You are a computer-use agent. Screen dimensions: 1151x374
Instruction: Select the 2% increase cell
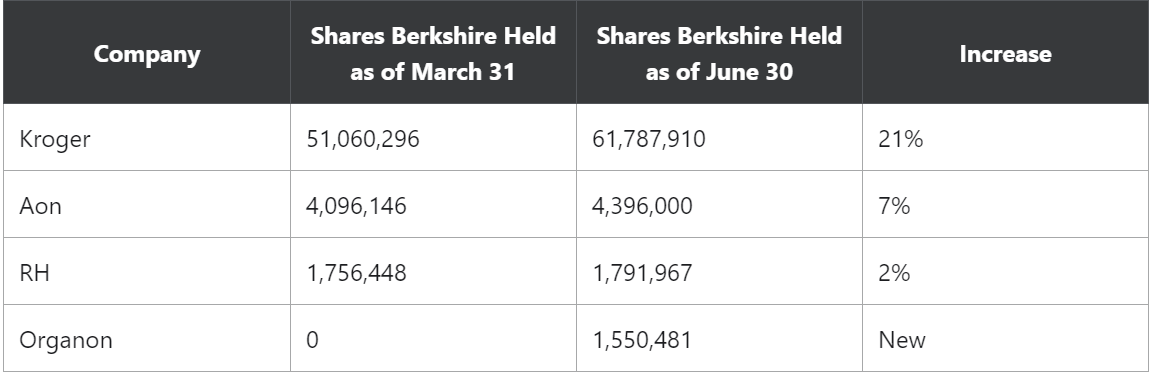1005,272
